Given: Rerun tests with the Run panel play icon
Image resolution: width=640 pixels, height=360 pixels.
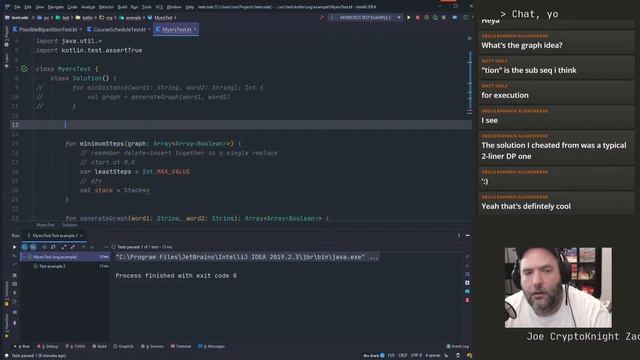Looking at the screenshot, I should point(14,247).
